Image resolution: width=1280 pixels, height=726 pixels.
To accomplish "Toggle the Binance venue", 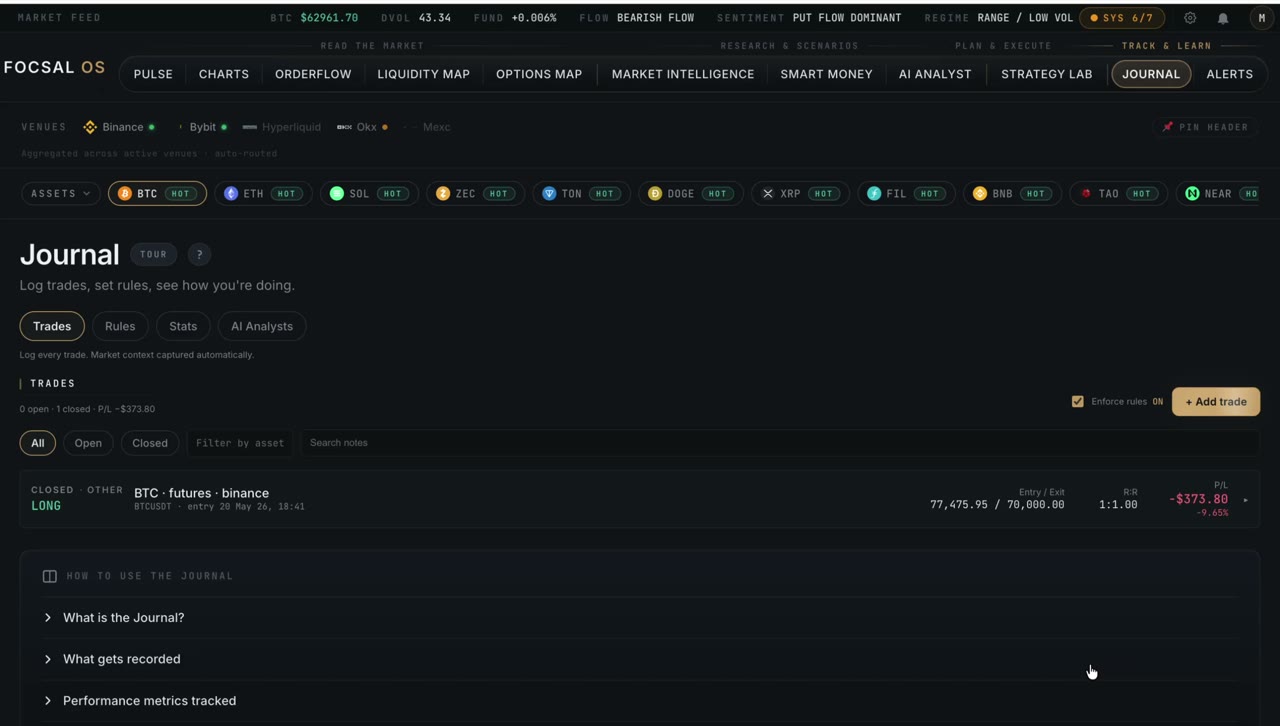I will click(x=119, y=127).
